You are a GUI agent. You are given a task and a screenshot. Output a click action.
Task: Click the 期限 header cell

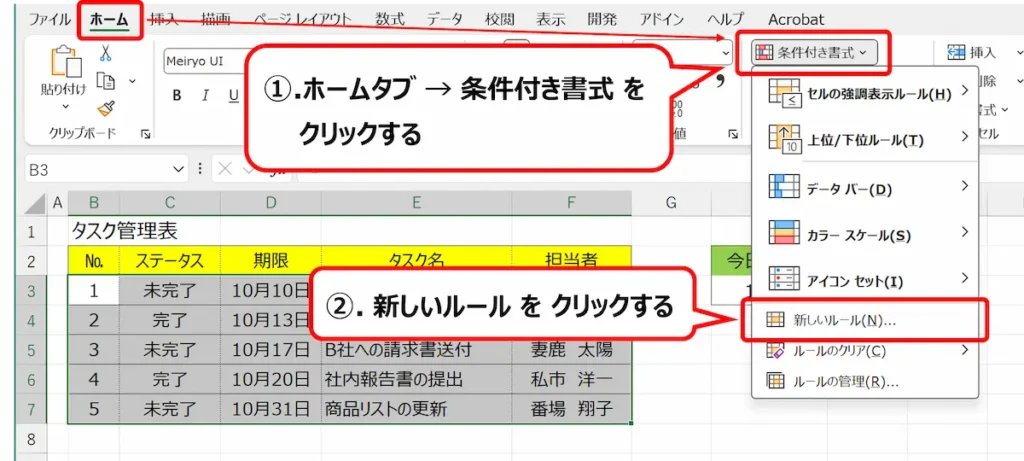tap(271, 261)
